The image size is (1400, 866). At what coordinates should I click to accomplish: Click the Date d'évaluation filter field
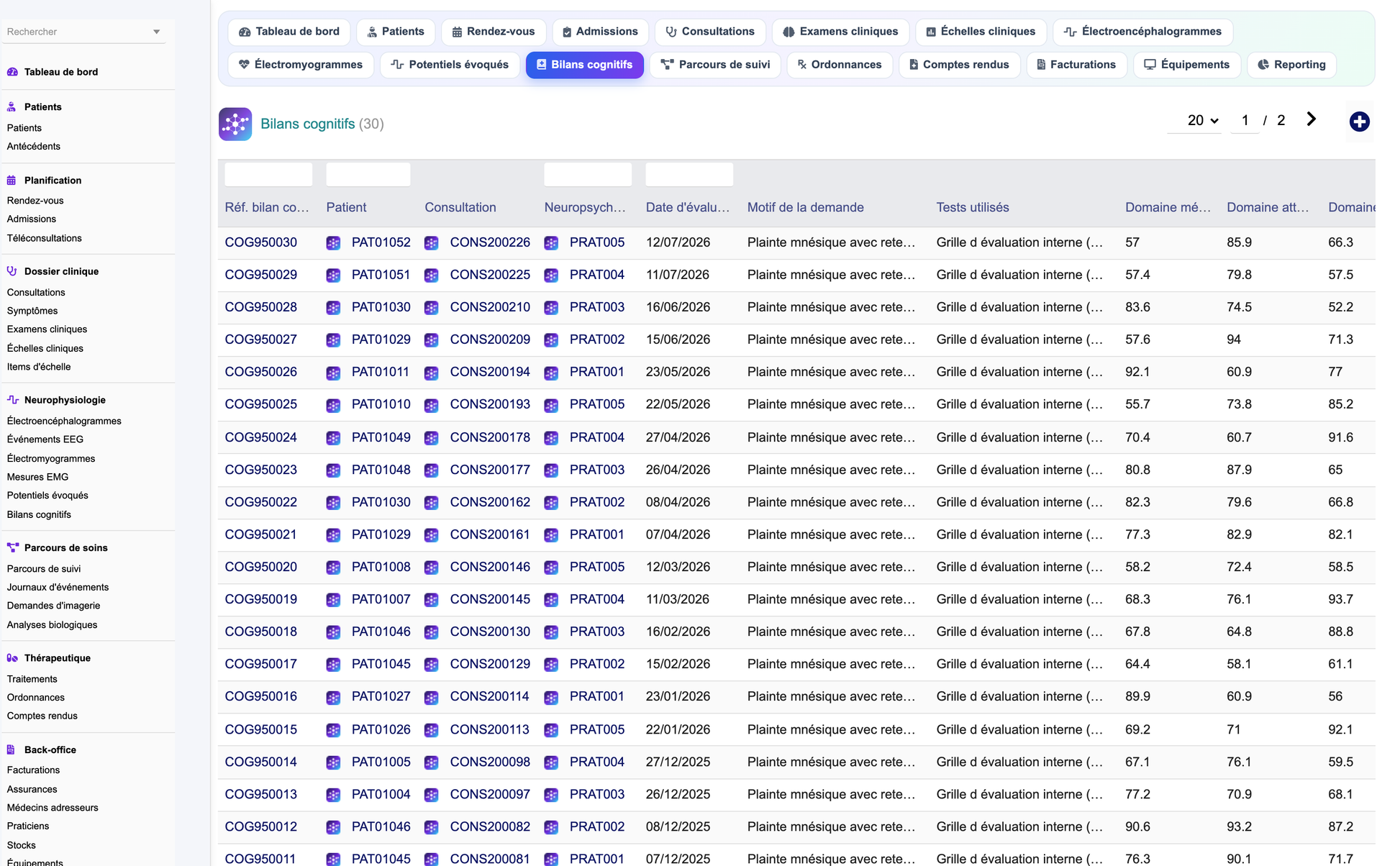(689, 175)
